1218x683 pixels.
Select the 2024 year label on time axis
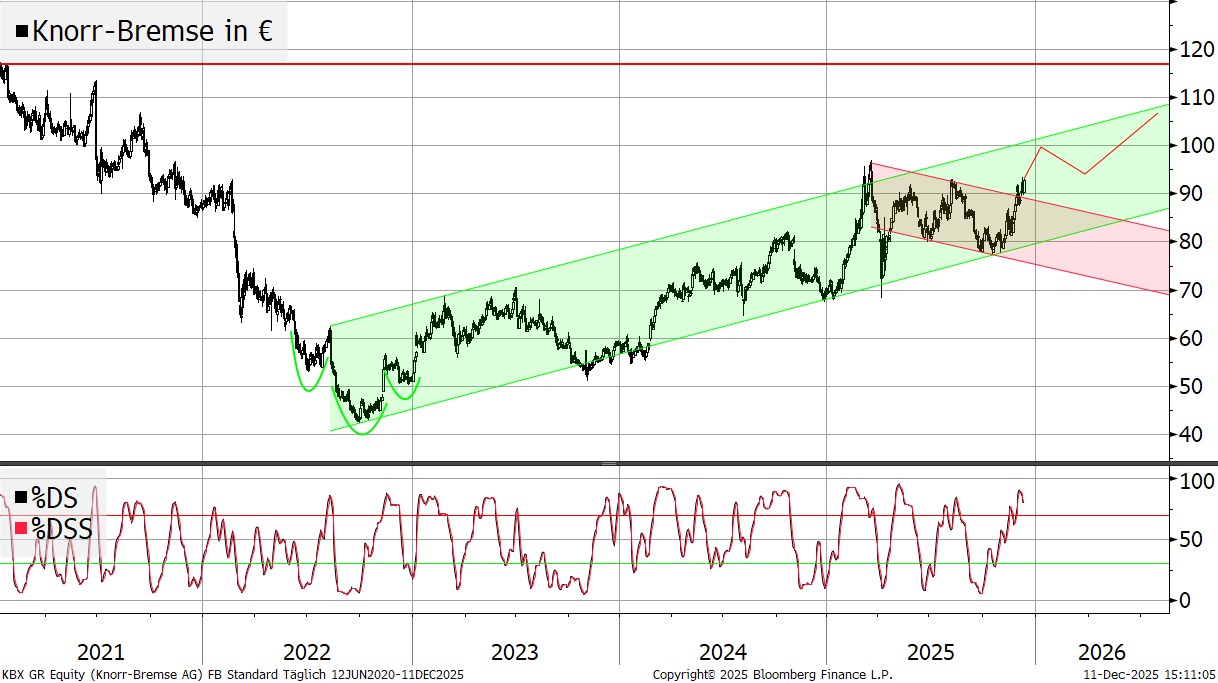point(722,653)
